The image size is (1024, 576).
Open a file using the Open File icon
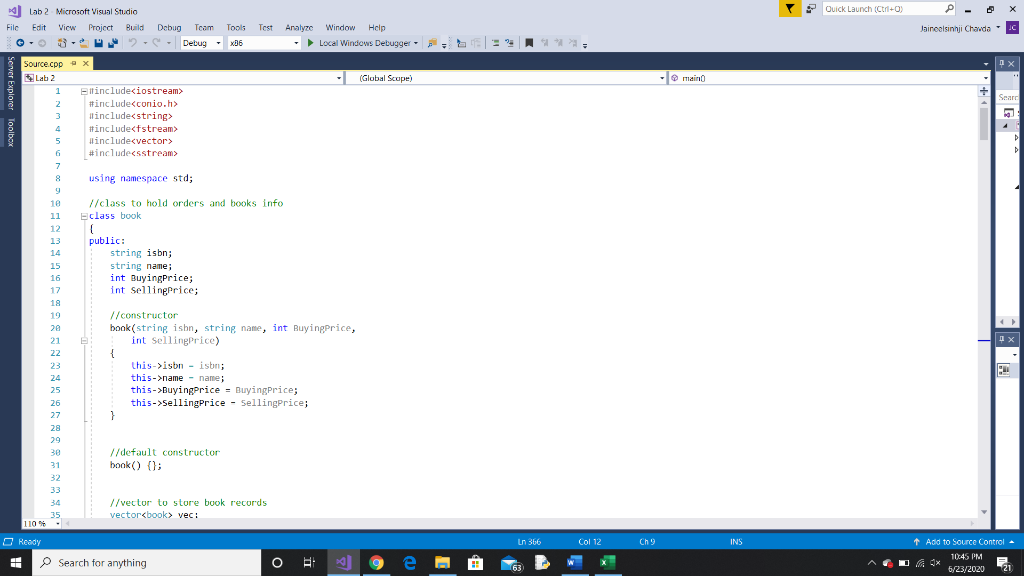pos(83,43)
